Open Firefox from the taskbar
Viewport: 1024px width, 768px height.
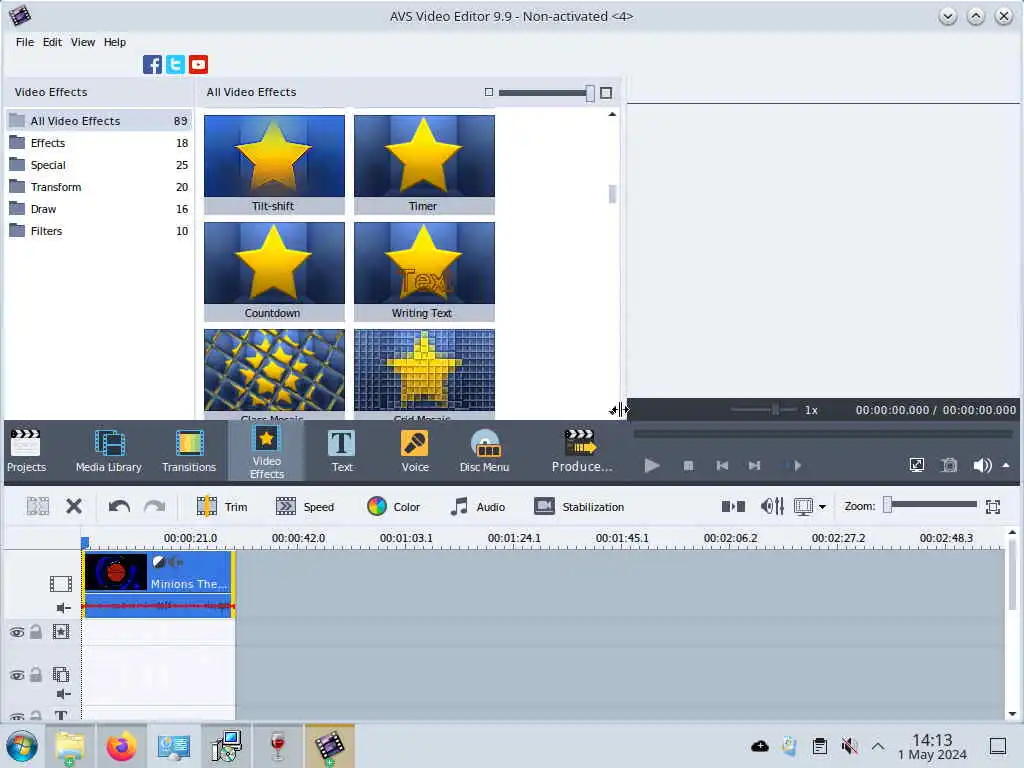[121, 746]
